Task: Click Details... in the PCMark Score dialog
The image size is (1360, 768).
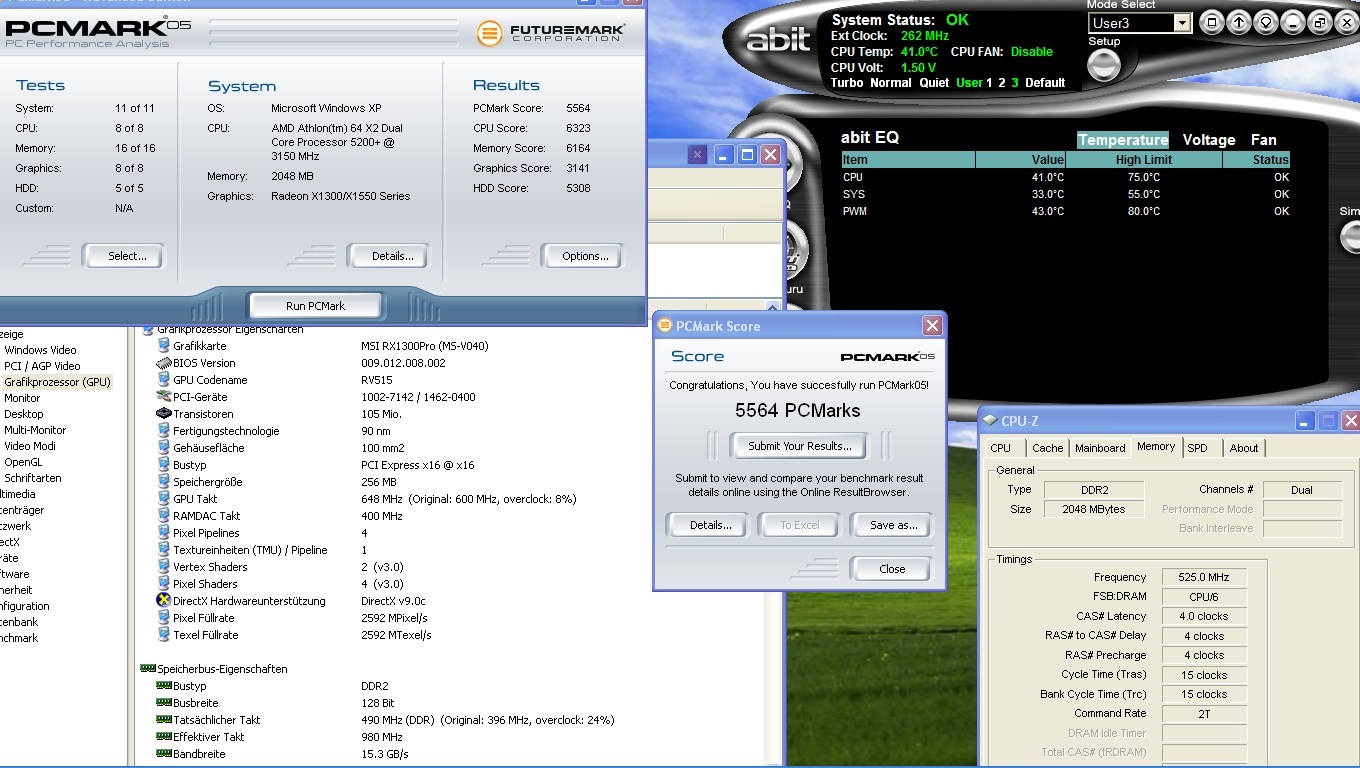Action: click(x=710, y=525)
